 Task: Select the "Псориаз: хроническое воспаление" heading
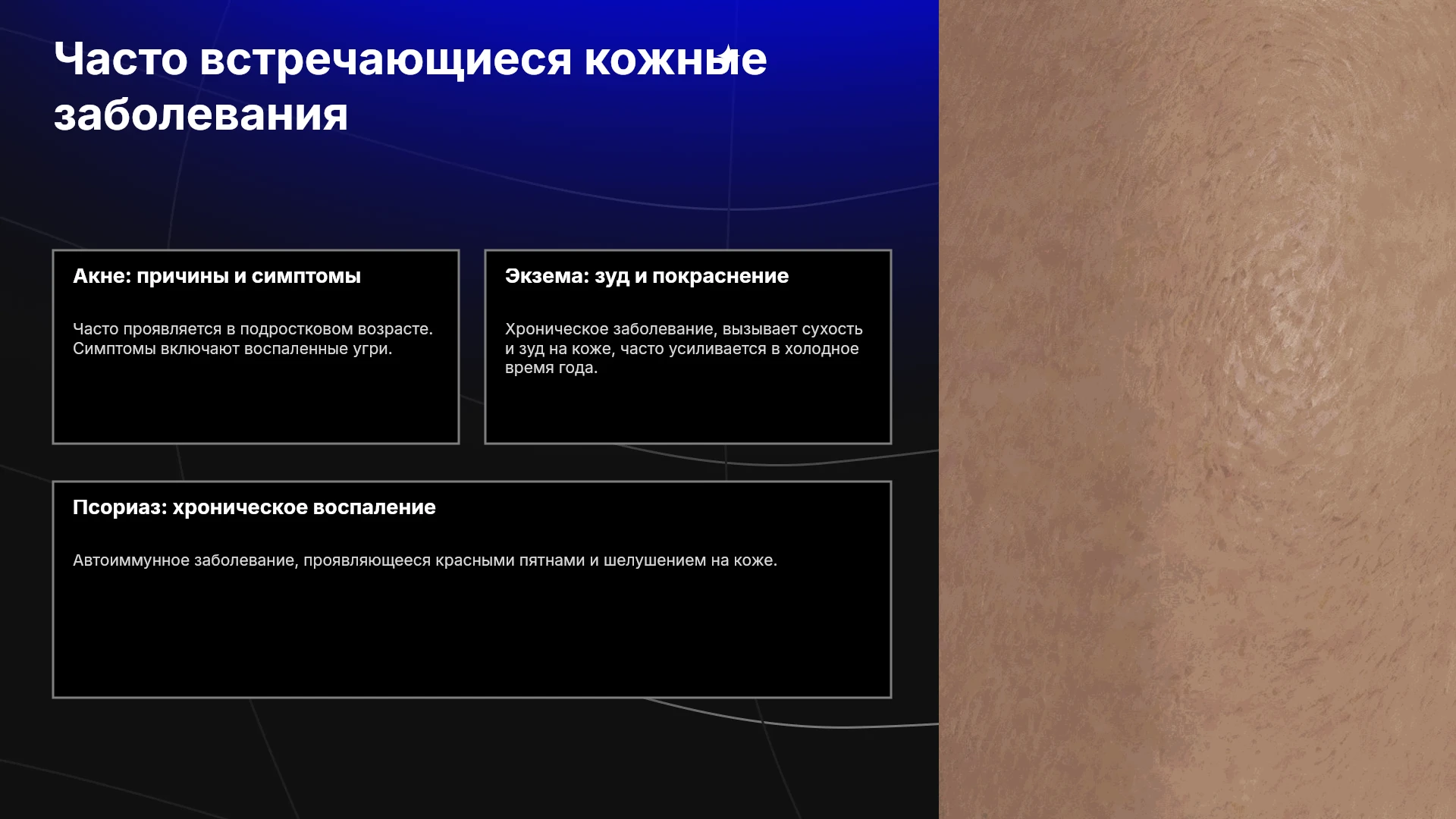click(x=254, y=507)
